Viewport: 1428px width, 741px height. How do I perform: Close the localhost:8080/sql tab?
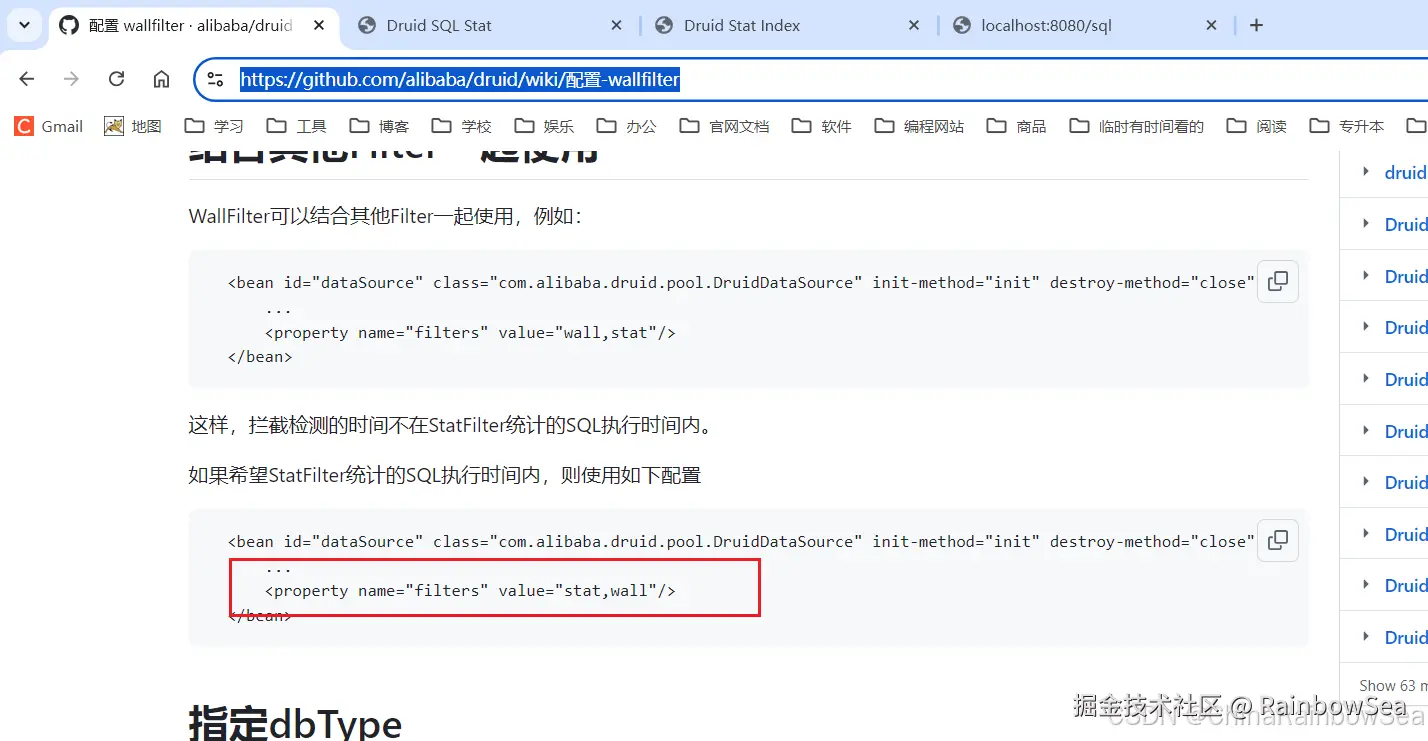[1212, 26]
